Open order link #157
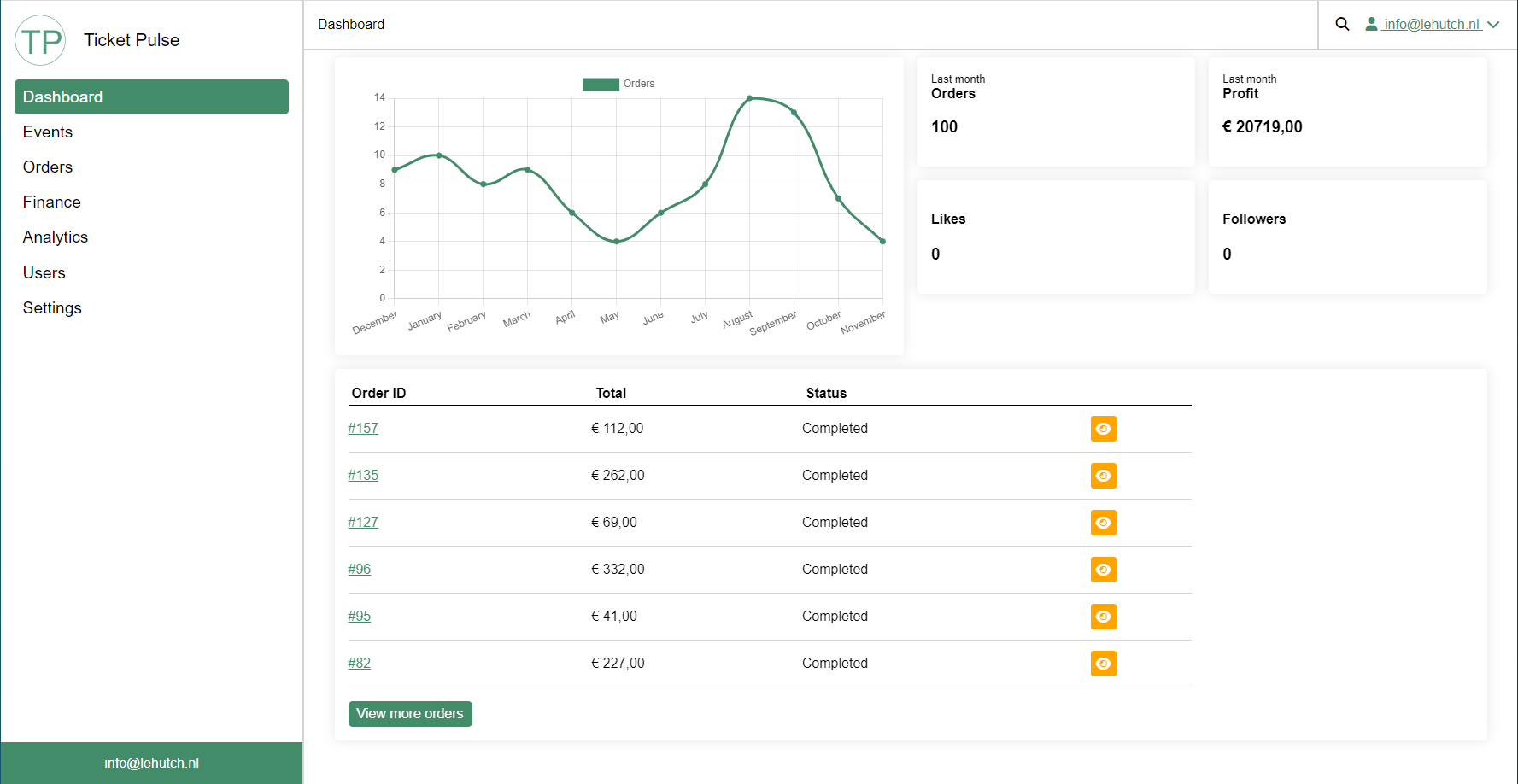The width and height of the screenshot is (1518, 784). coord(363,429)
